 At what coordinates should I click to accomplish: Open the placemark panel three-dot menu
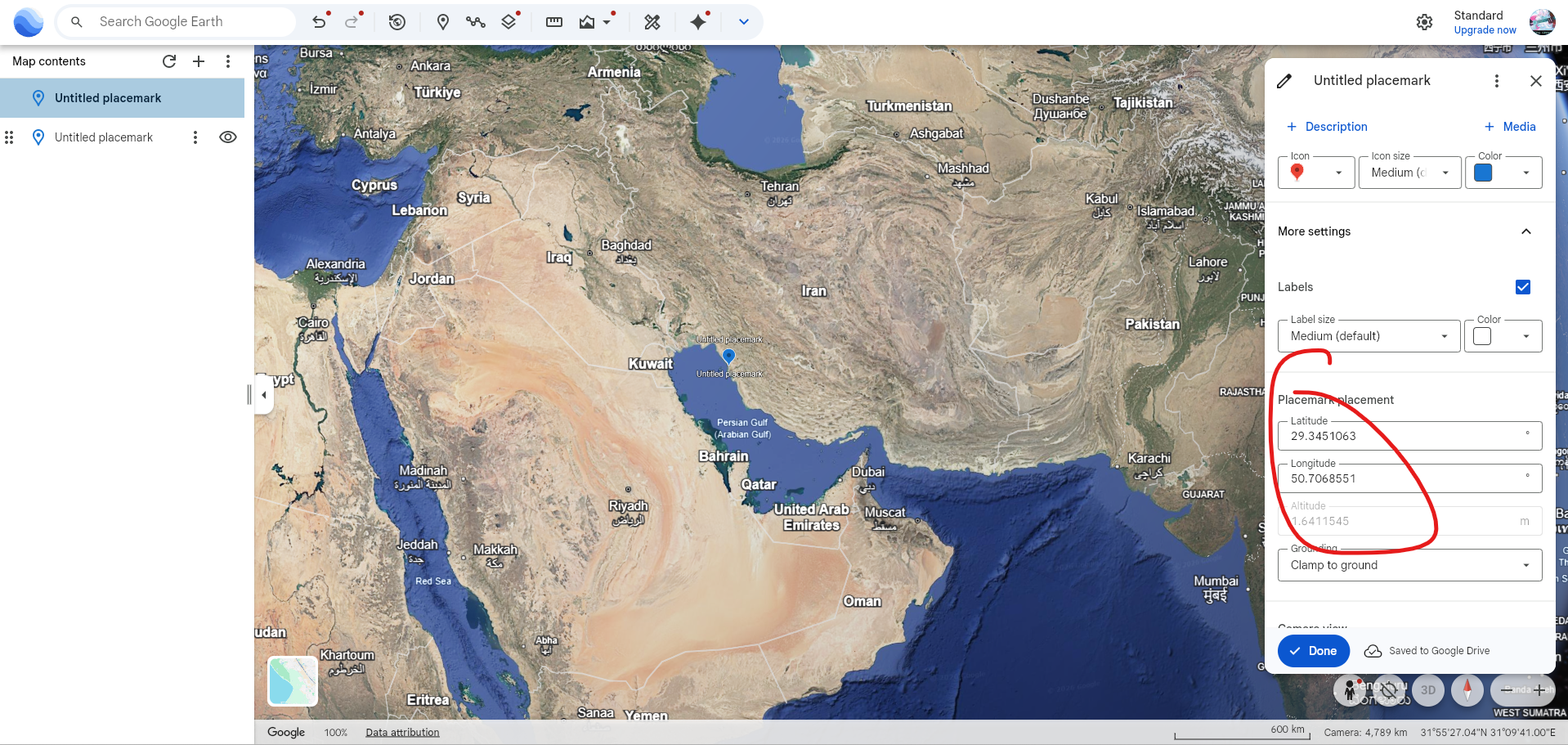tap(1497, 81)
